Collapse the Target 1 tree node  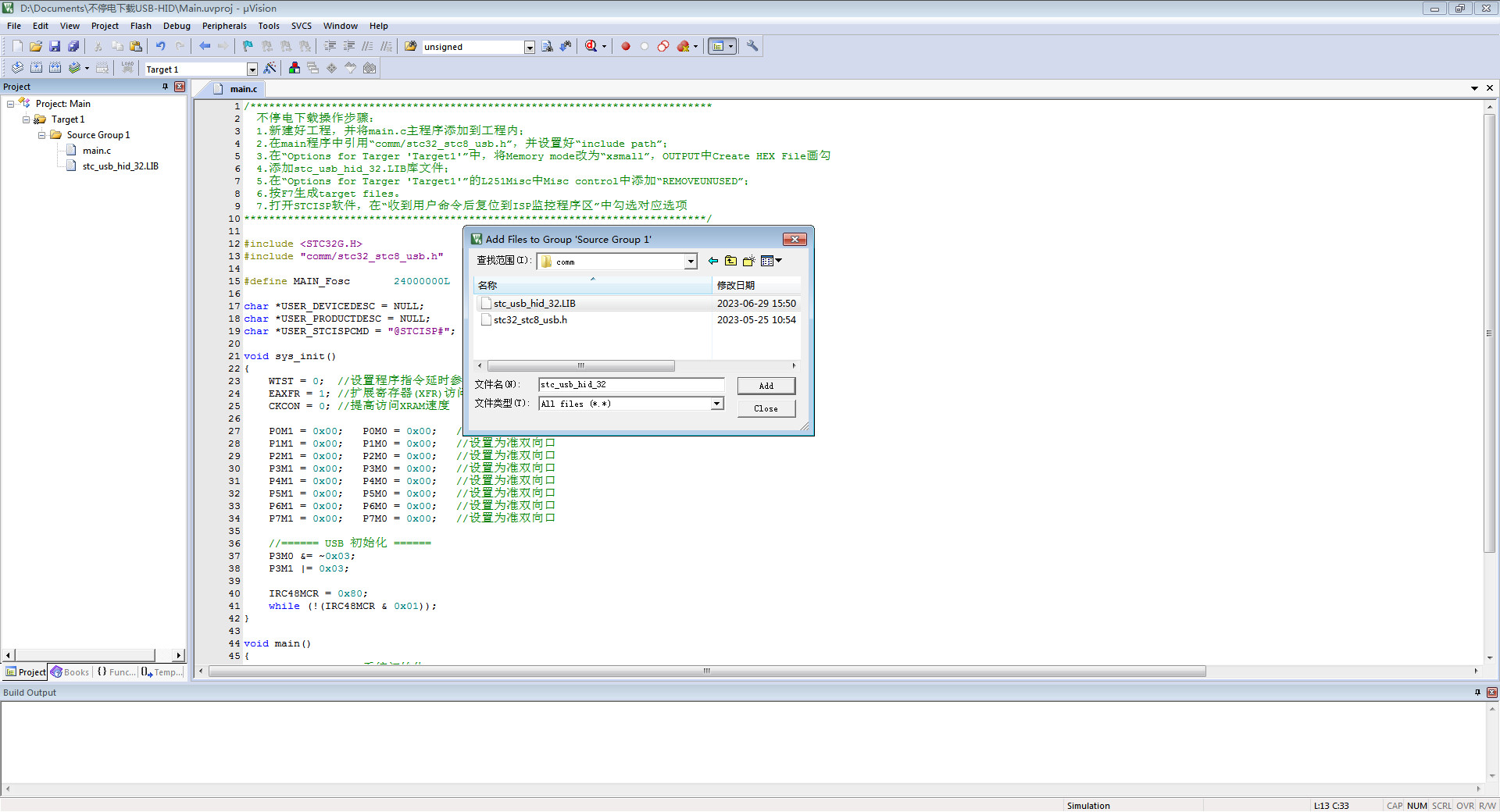click(27, 119)
